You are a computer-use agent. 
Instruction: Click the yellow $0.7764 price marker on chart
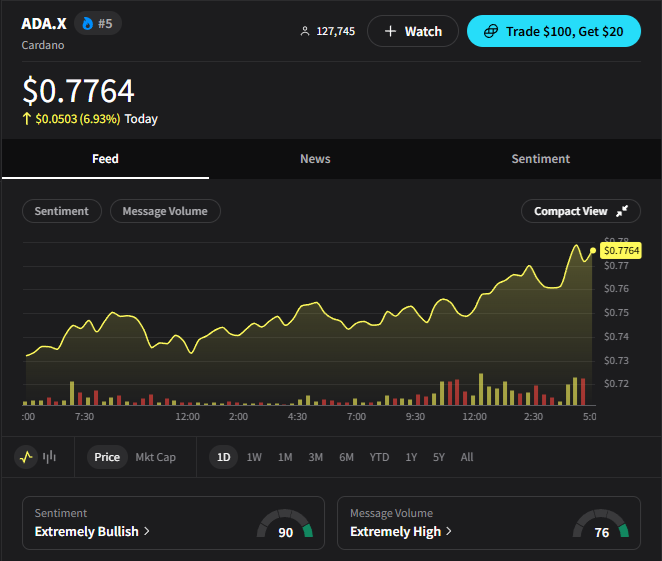(621, 250)
